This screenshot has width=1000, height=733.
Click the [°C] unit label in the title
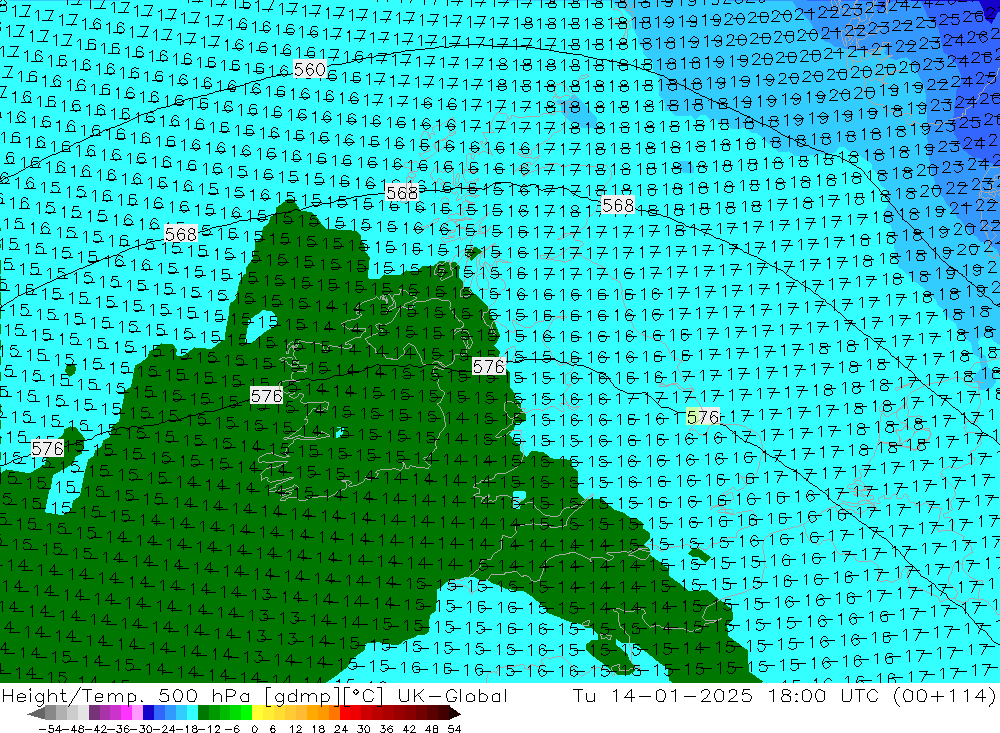364,697
